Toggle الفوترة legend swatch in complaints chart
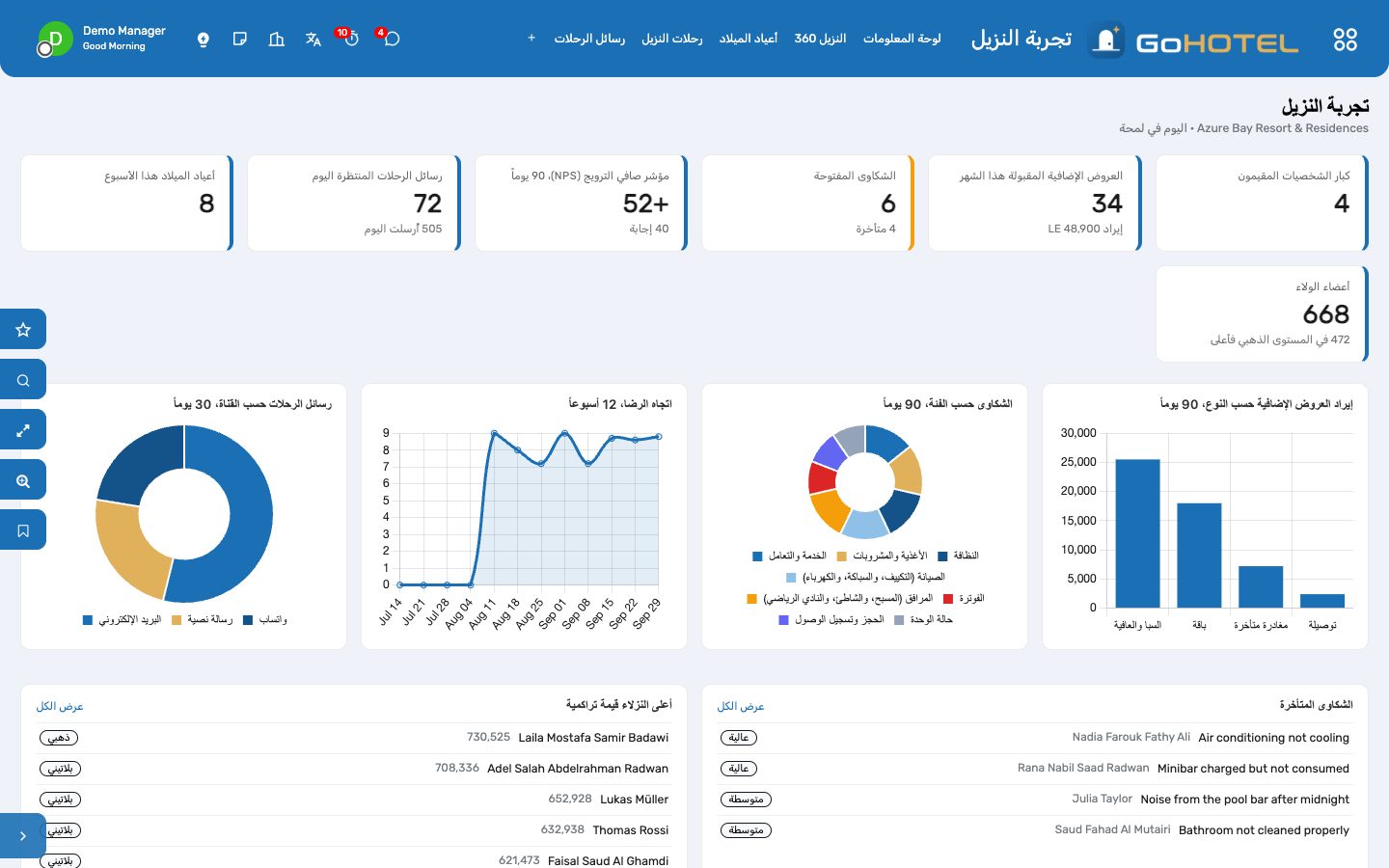The width and height of the screenshot is (1389, 868). point(948,599)
